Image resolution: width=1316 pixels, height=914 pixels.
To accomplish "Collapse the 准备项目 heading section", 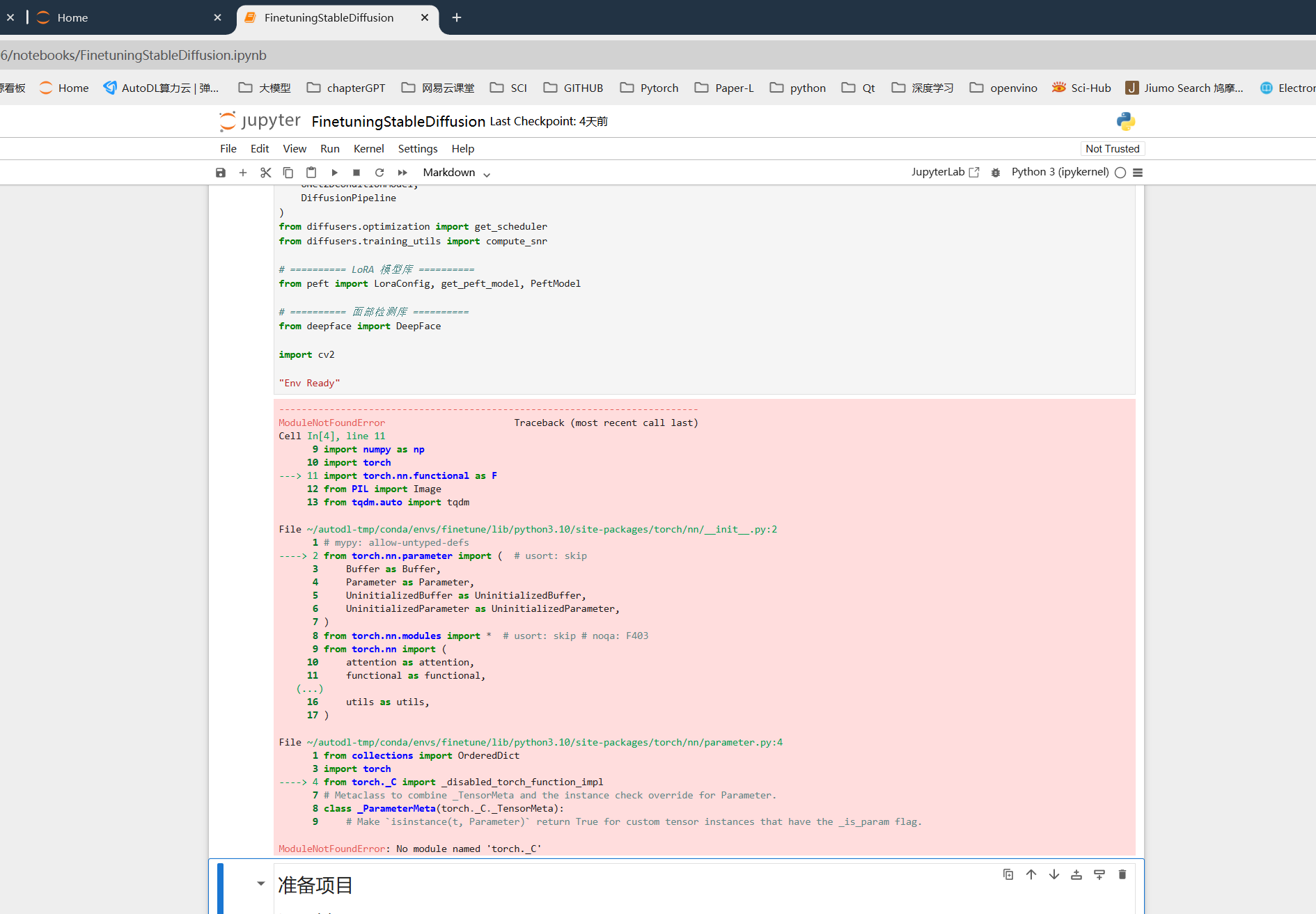I will [x=261, y=883].
